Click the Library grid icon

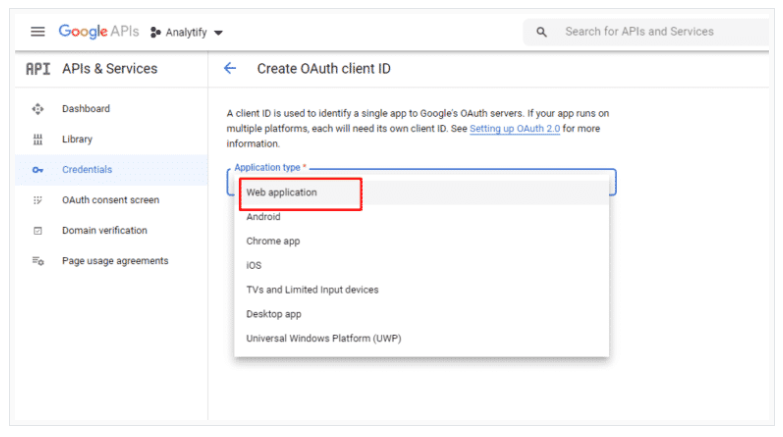38,139
